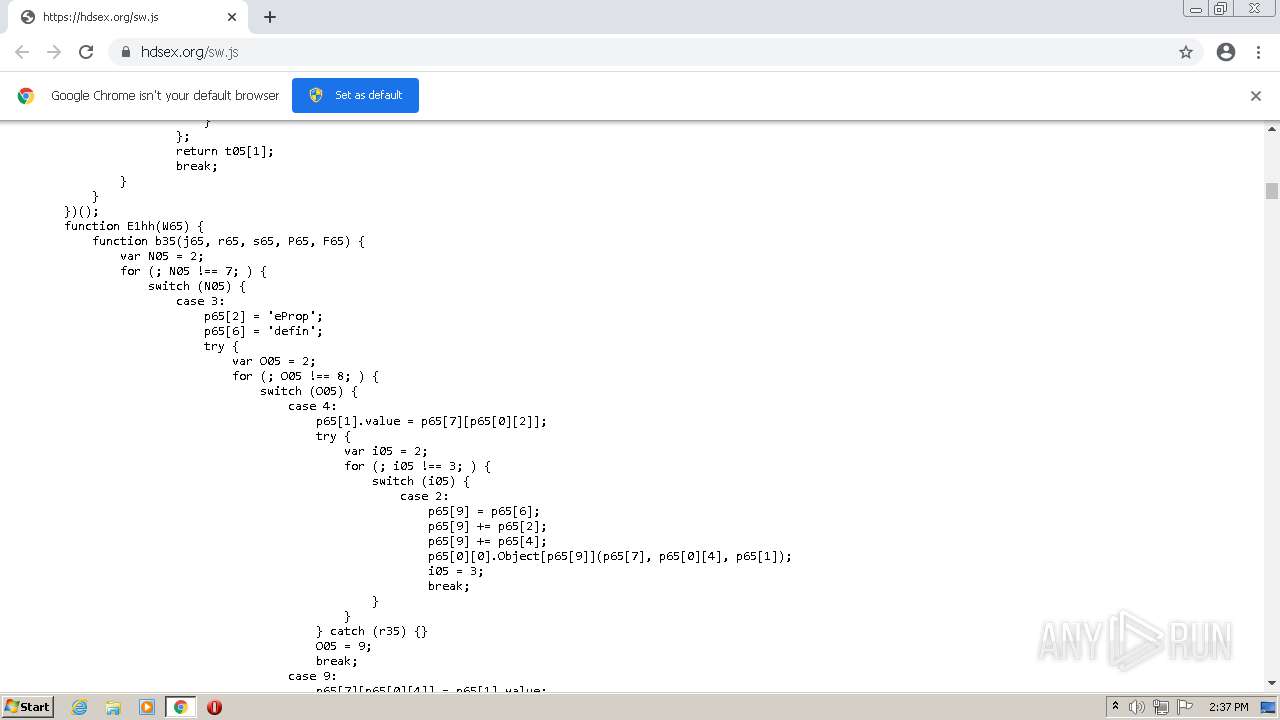Image resolution: width=1280 pixels, height=720 pixels.
Task: Click the 'case 4:' line
Action: (x=313, y=406)
